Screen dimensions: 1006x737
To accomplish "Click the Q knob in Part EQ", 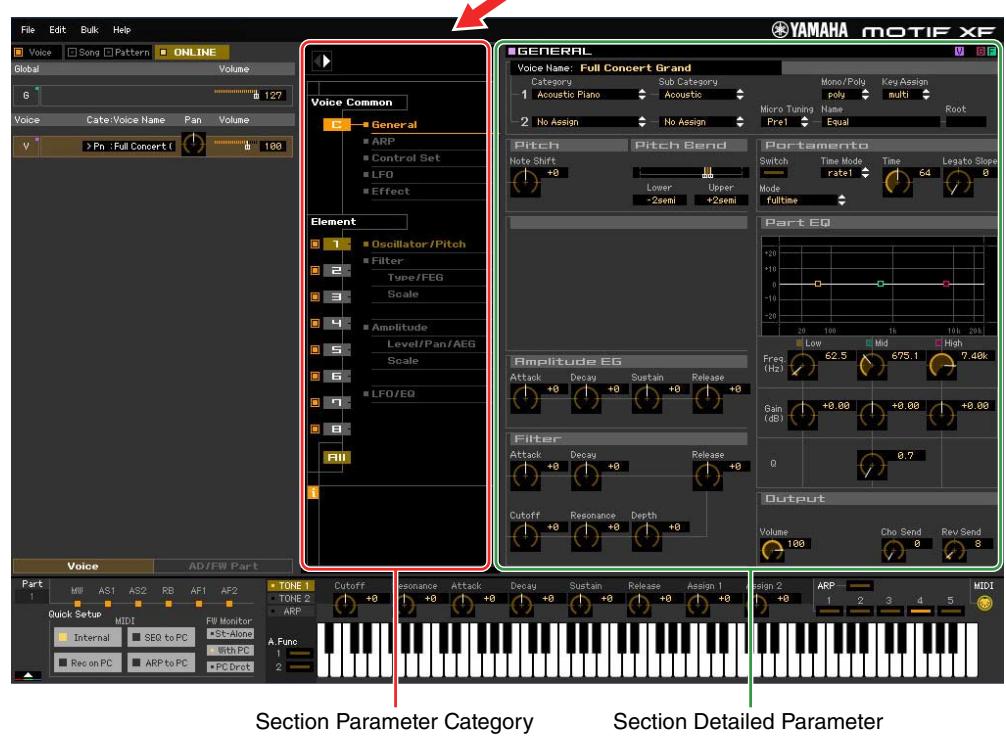I will (871, 465).
